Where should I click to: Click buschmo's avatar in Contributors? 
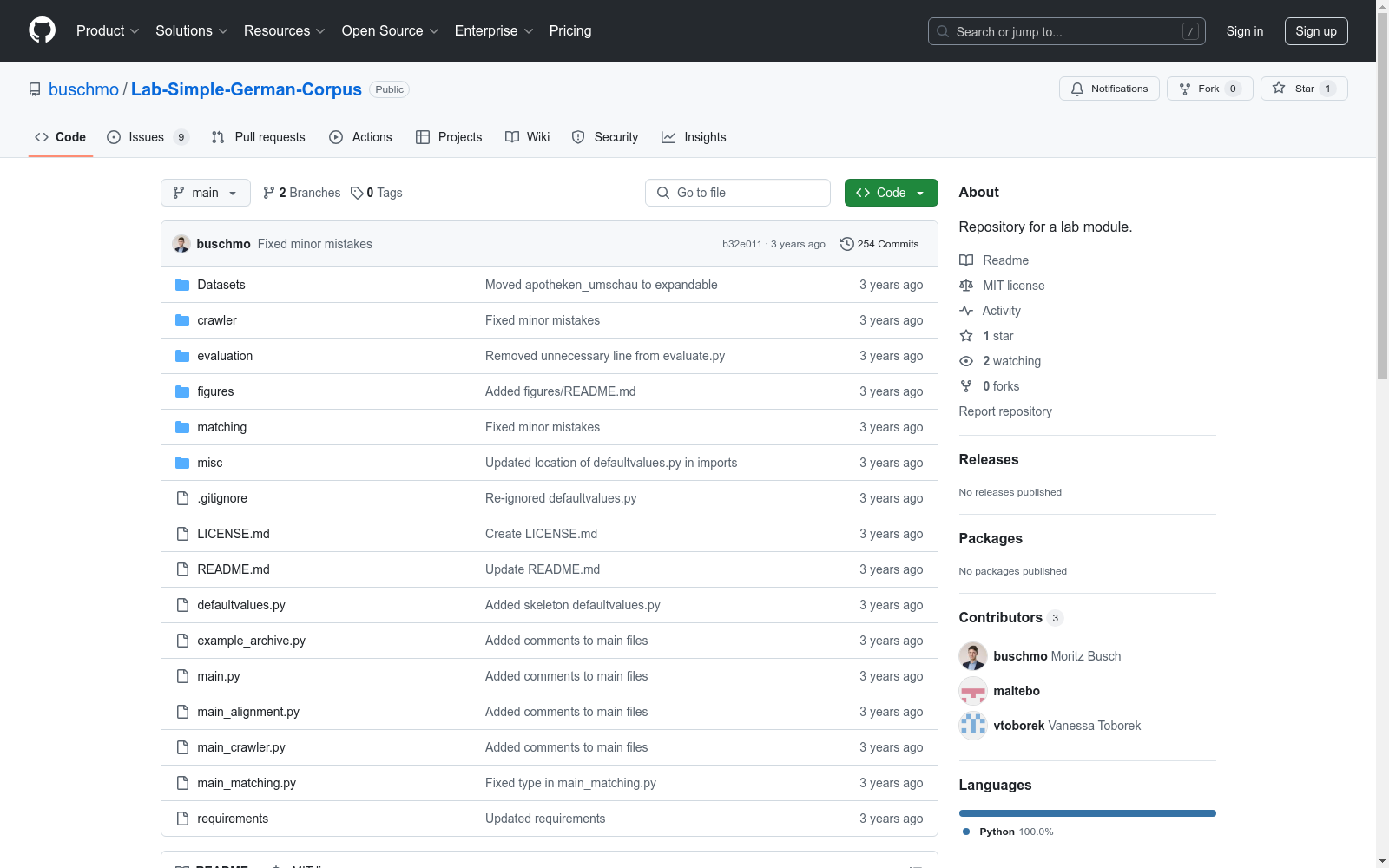coord(973,656)
